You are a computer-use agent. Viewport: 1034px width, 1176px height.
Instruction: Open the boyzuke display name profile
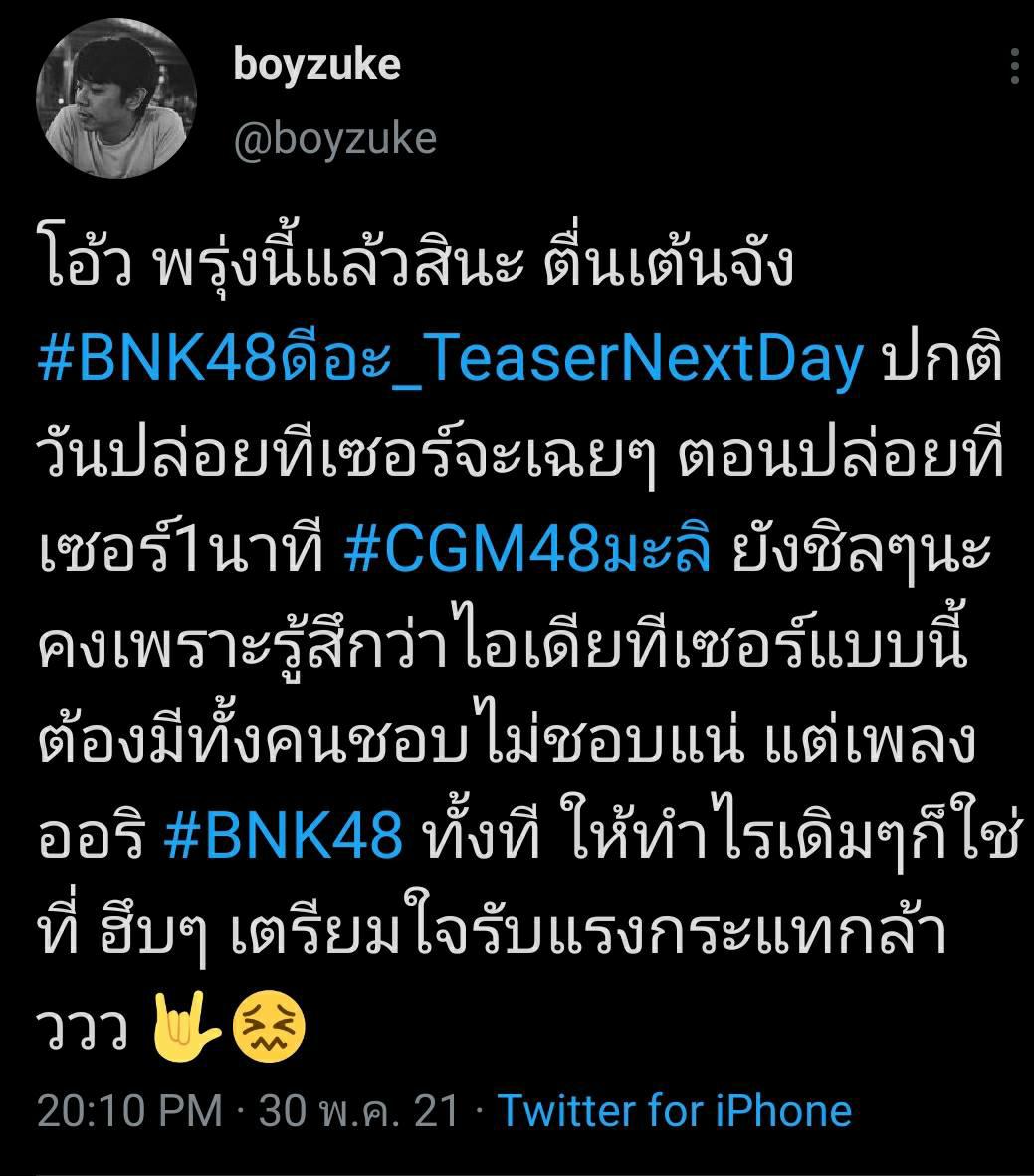pos(316,66)
